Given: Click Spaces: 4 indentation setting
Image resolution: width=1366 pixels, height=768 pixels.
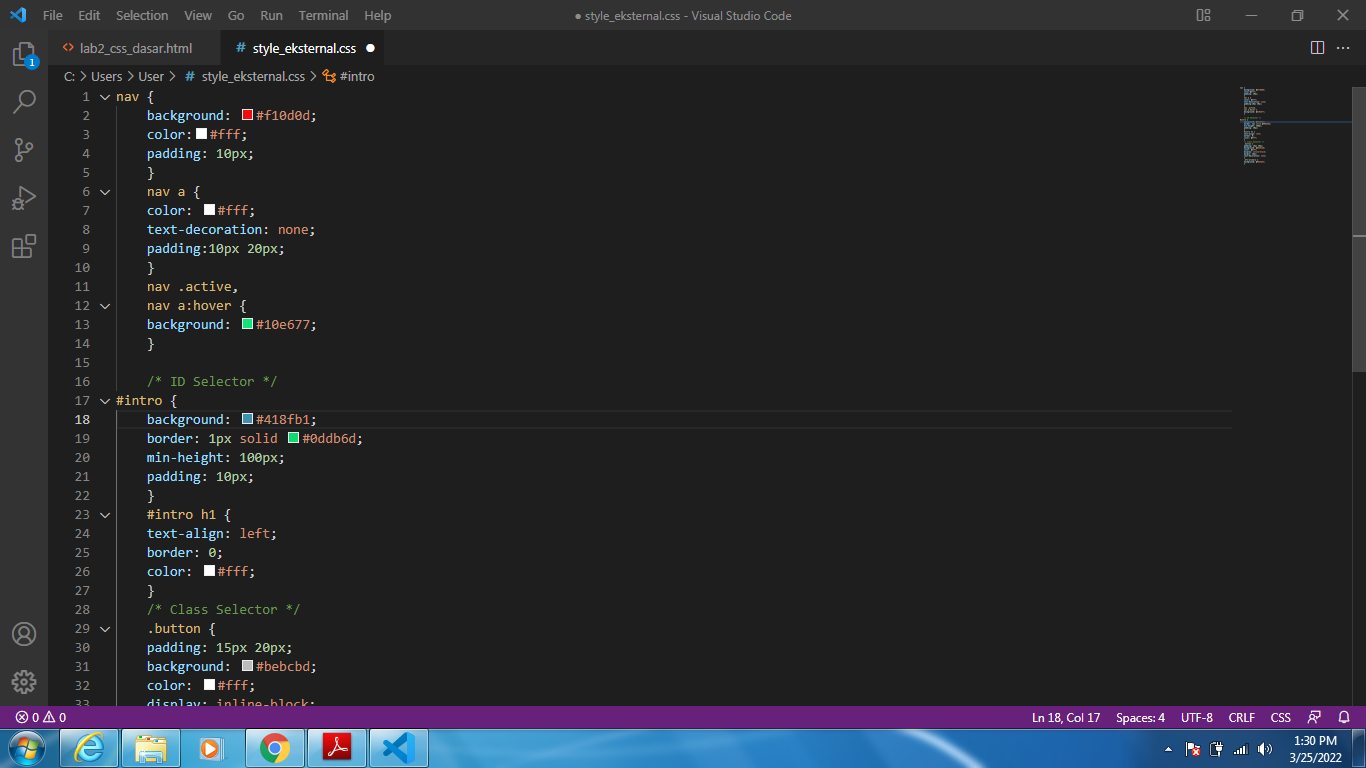Looking at the screenshot, I should [x=1140, y=717].
